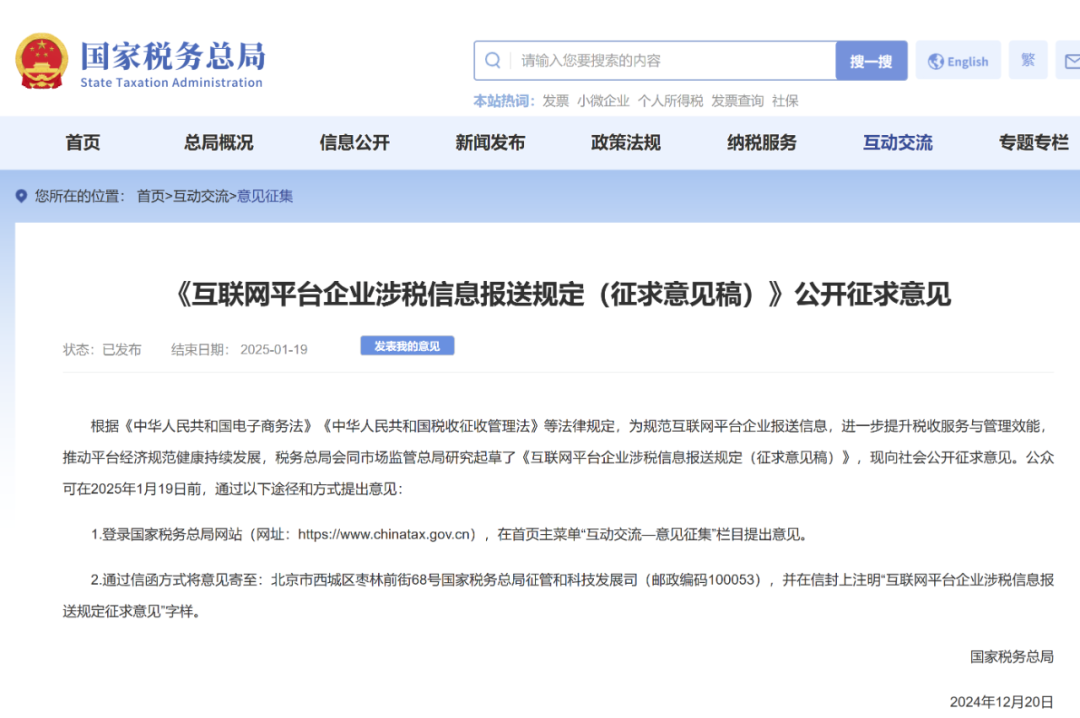This screenshot has height=718, width=1080.
Task: Select the 小微企业 hot keyword
Action: pyautogui.click(x=604, y=101)
